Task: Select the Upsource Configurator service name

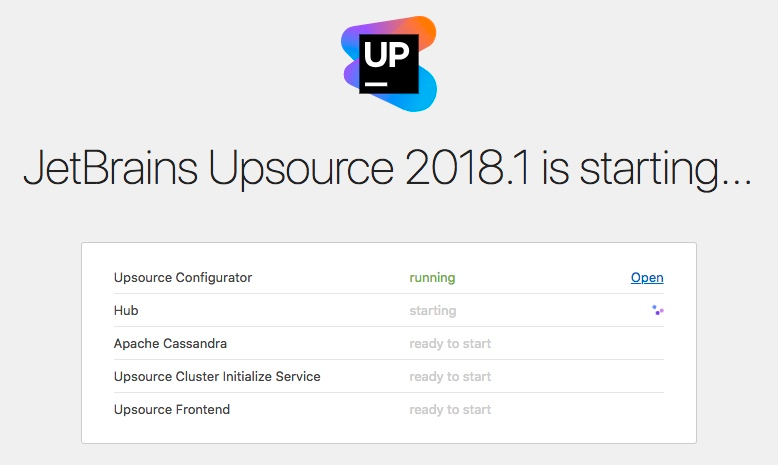Action: [183, 278]
